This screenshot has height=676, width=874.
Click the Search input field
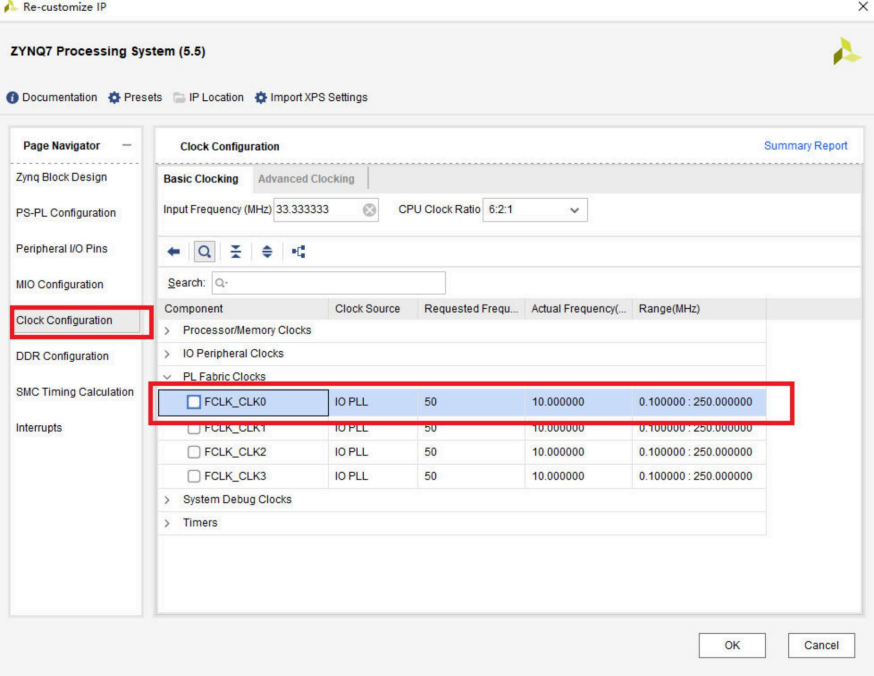pos(330,283)
